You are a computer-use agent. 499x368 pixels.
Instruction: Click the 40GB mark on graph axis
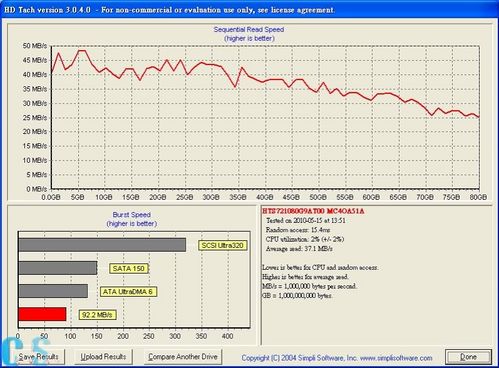click(x=265, y=197)
